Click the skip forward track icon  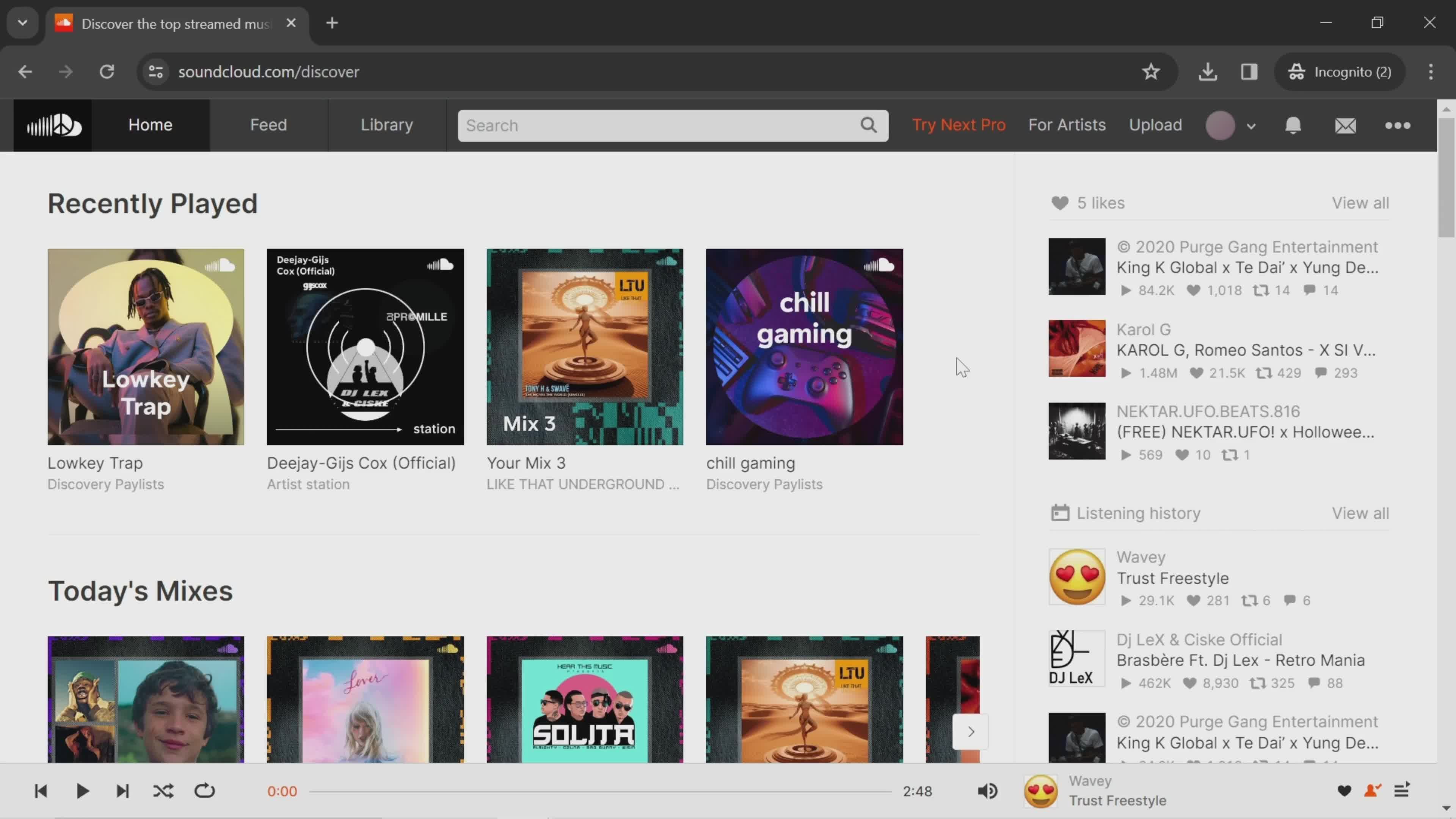[x=123, y=791]
